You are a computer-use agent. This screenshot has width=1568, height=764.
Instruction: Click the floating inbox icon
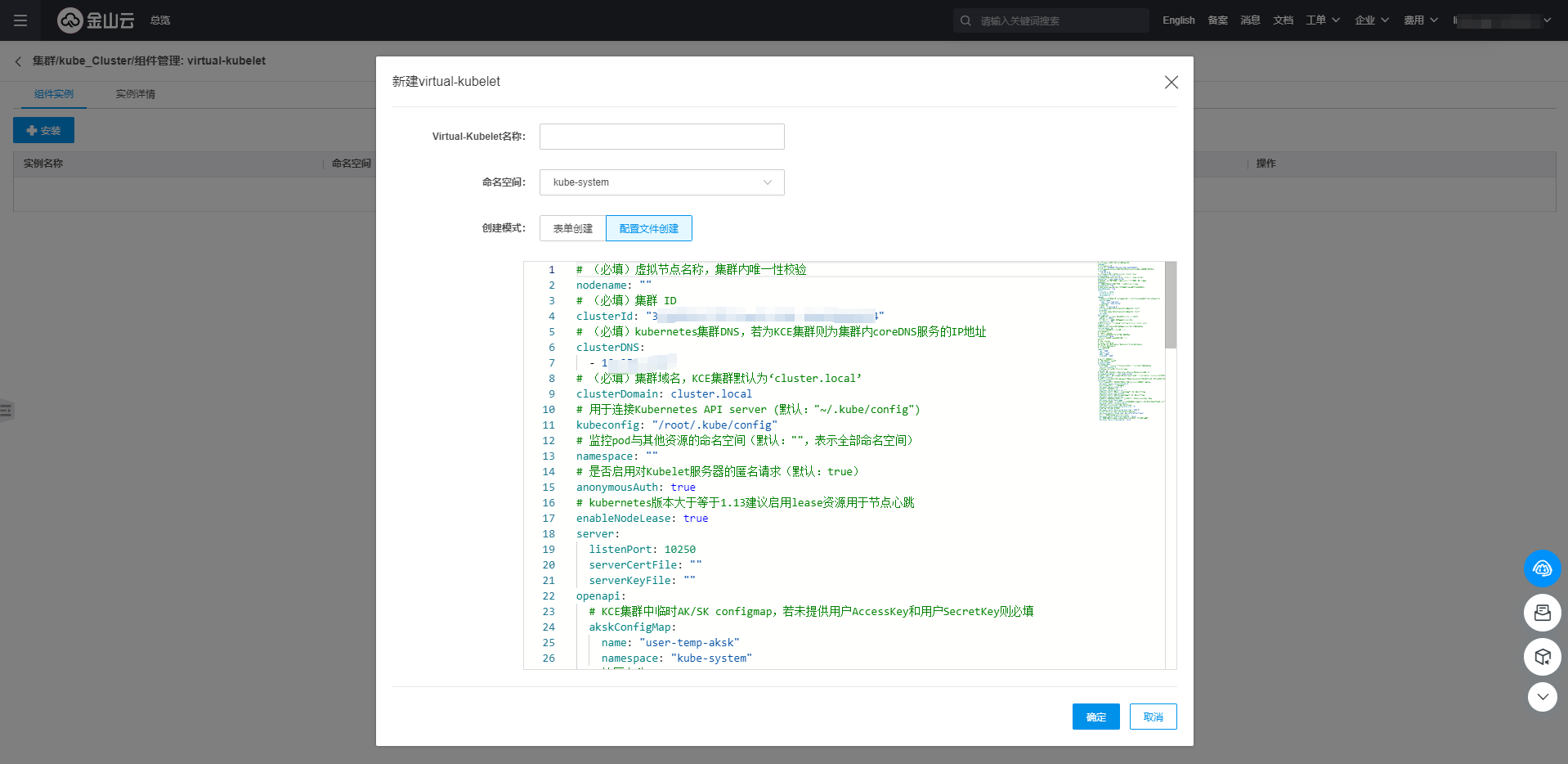(x=1542, y=613)
